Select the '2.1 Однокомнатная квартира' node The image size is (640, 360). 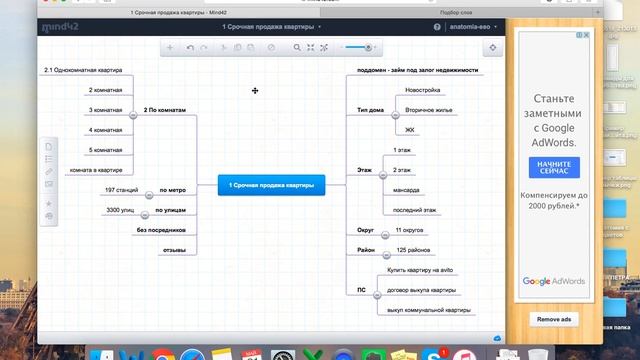pyautogui.click(x=83, y=70)
